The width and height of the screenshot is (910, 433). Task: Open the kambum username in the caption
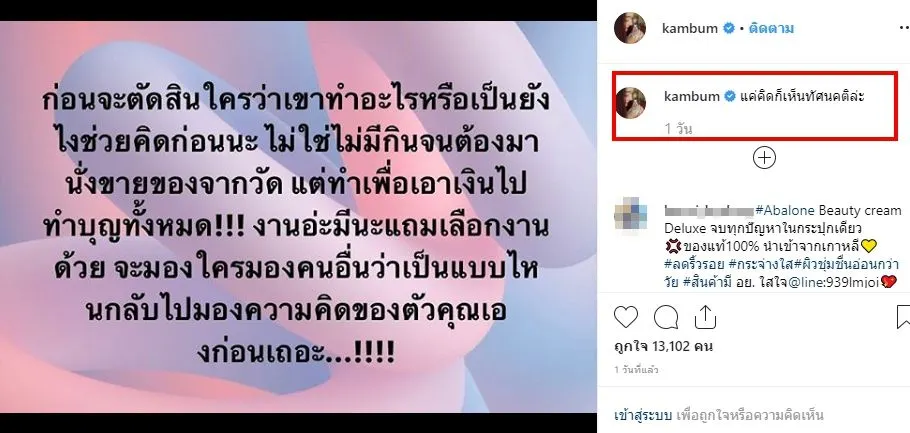692,96
